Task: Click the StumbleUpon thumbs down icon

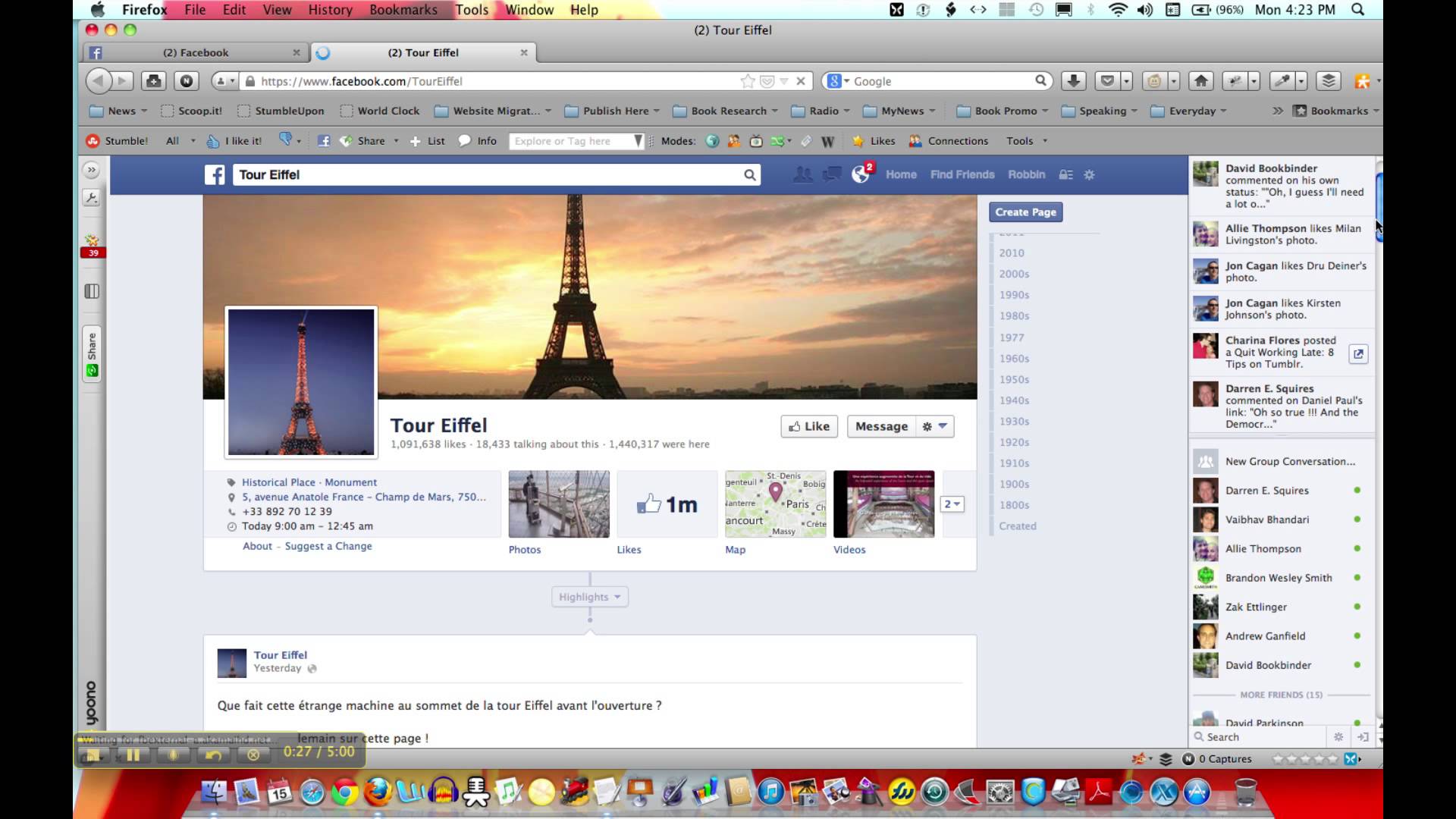Action: point(286,140)
